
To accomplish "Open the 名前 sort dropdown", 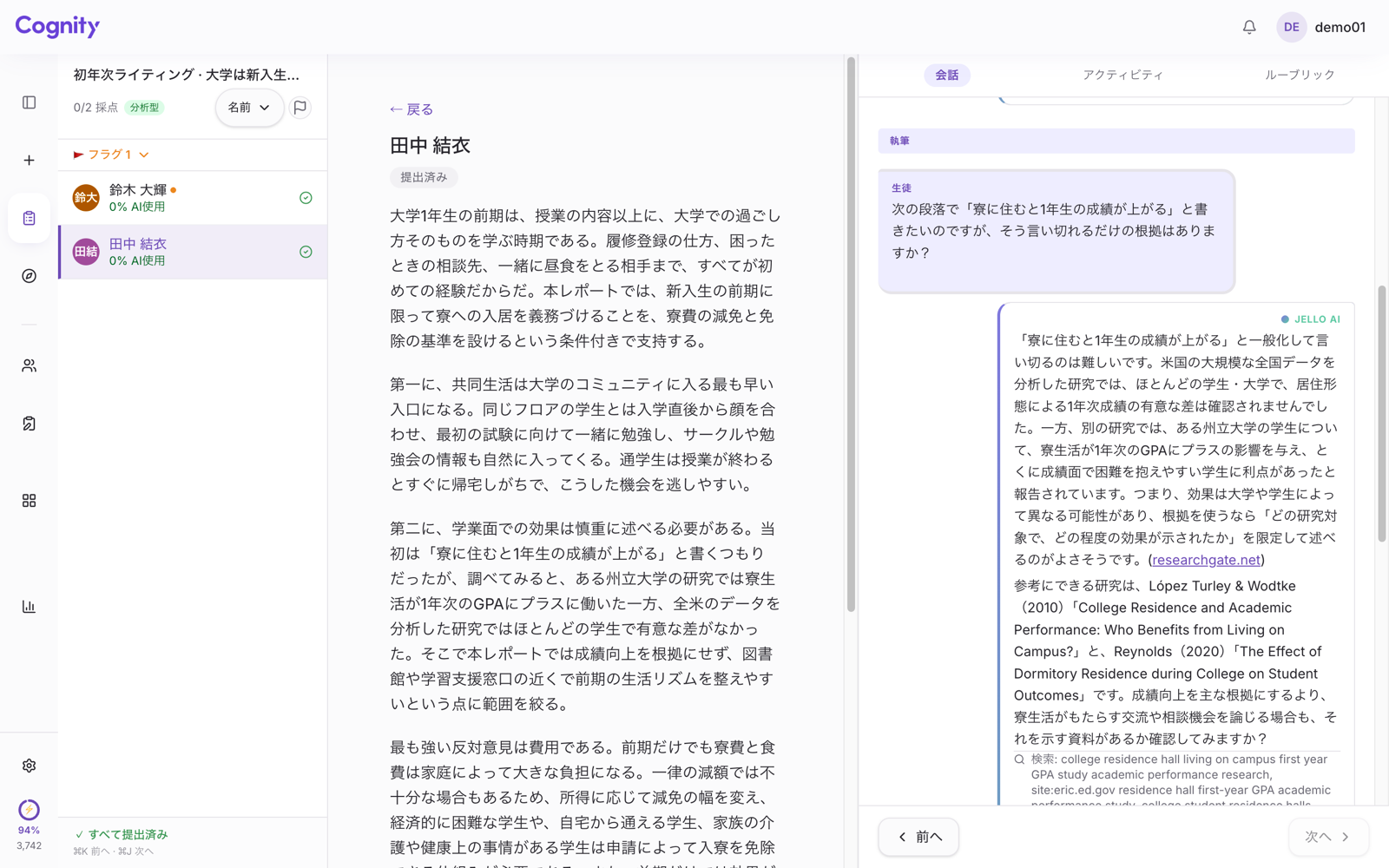I will [249, 108].
